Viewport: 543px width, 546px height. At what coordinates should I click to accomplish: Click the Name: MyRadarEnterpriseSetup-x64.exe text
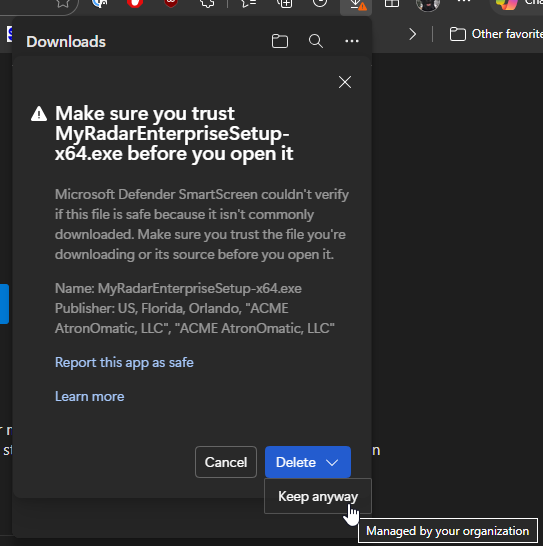178,288
